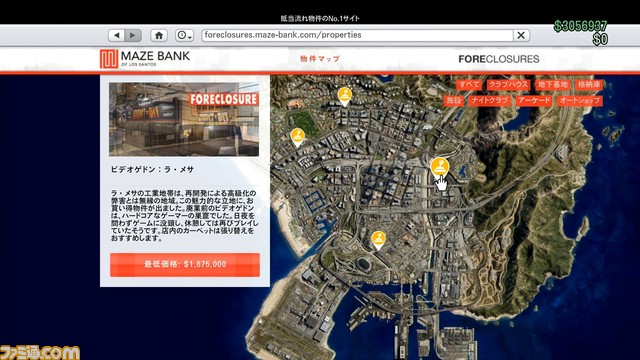Filter map by クラブハウス clubhouses
Screen dimensions: 640x360
coord(508,84)
